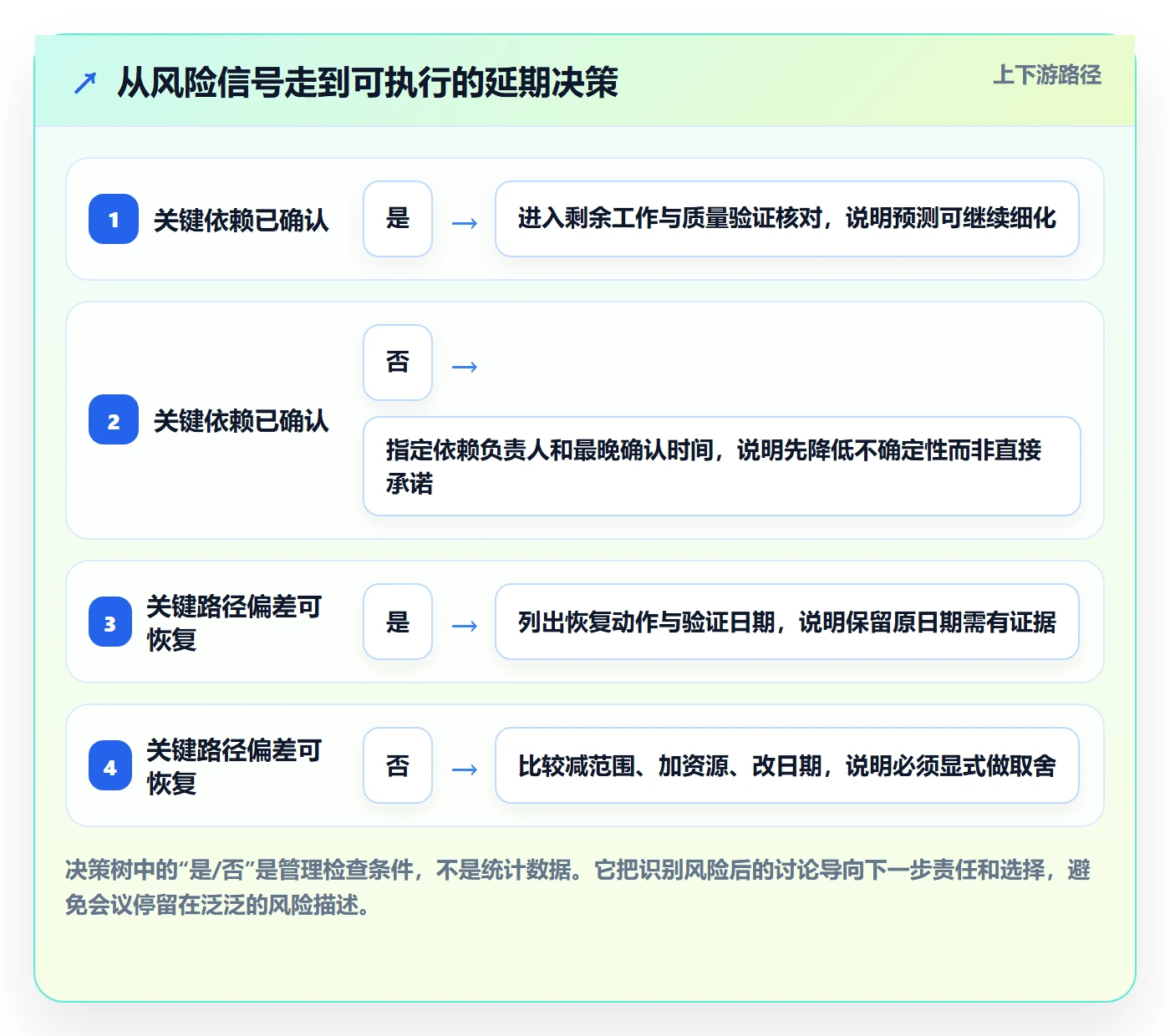
Task: Click the footer note starting with 决策树中的
Action: tap(578, 887)
